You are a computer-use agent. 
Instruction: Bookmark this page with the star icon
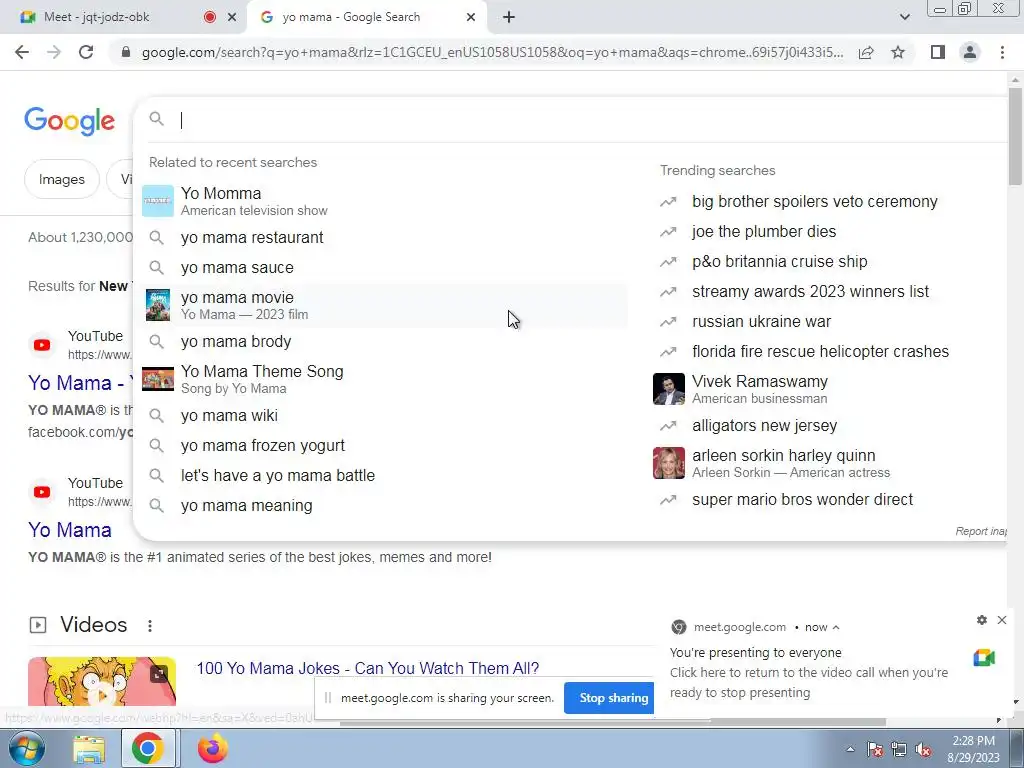tap(898, 52)
